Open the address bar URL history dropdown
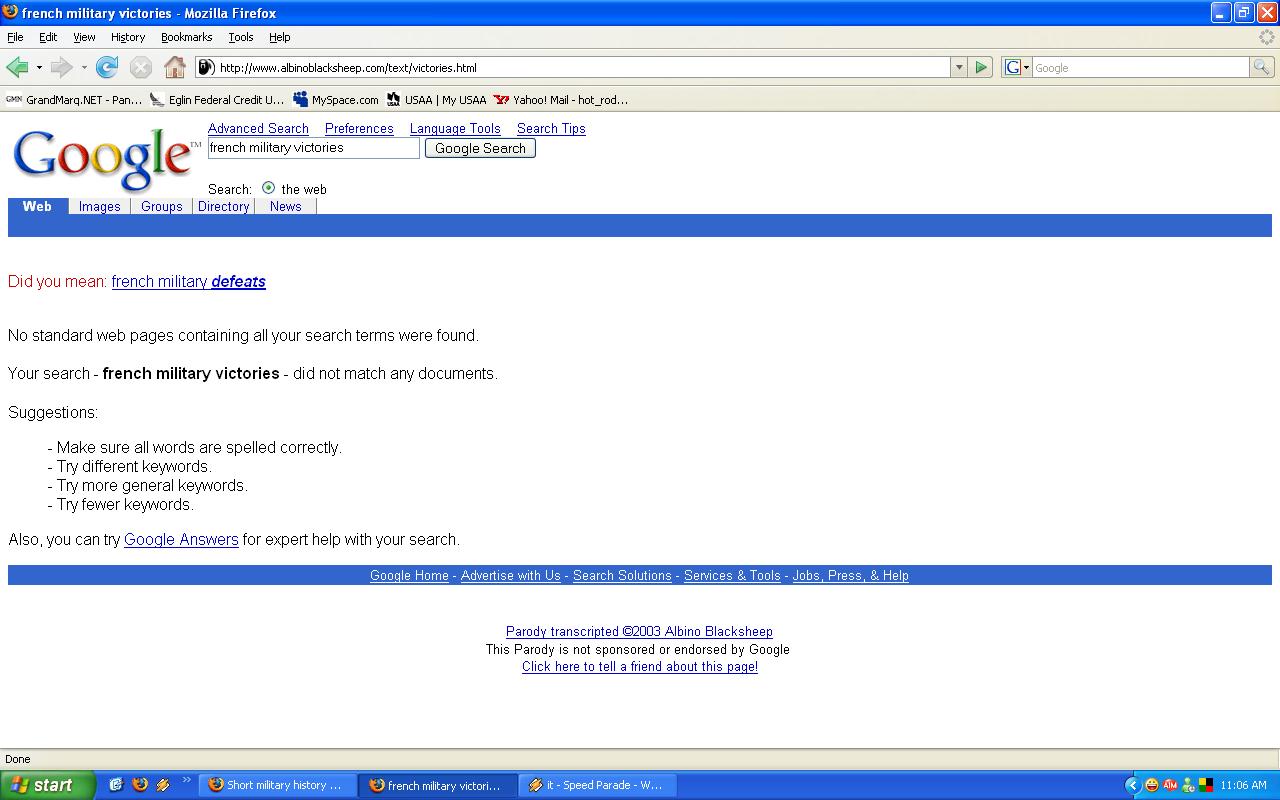The width and height of the screenshot is (1280, 800). point(959,67)
